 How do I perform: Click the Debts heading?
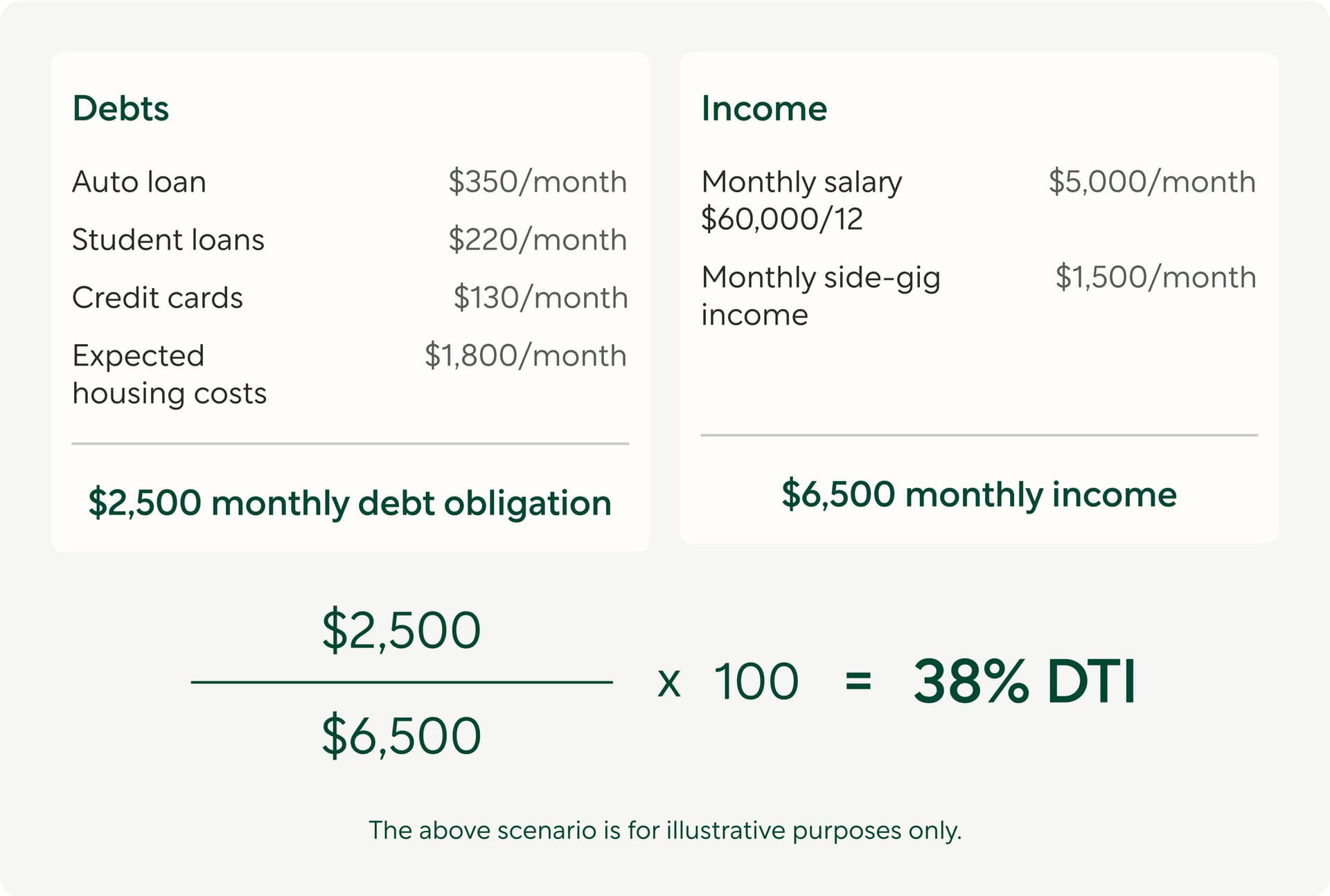121,109
